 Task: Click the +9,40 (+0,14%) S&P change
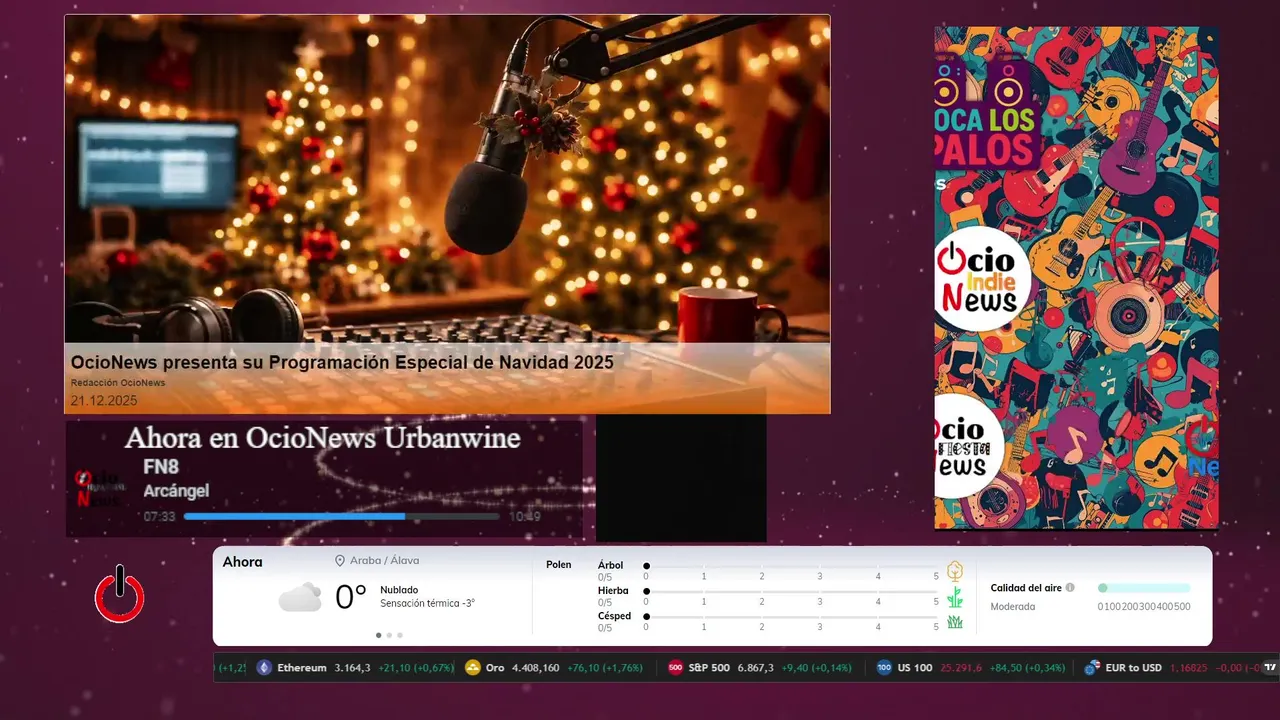pyautogui.click(x=817, y=667)
